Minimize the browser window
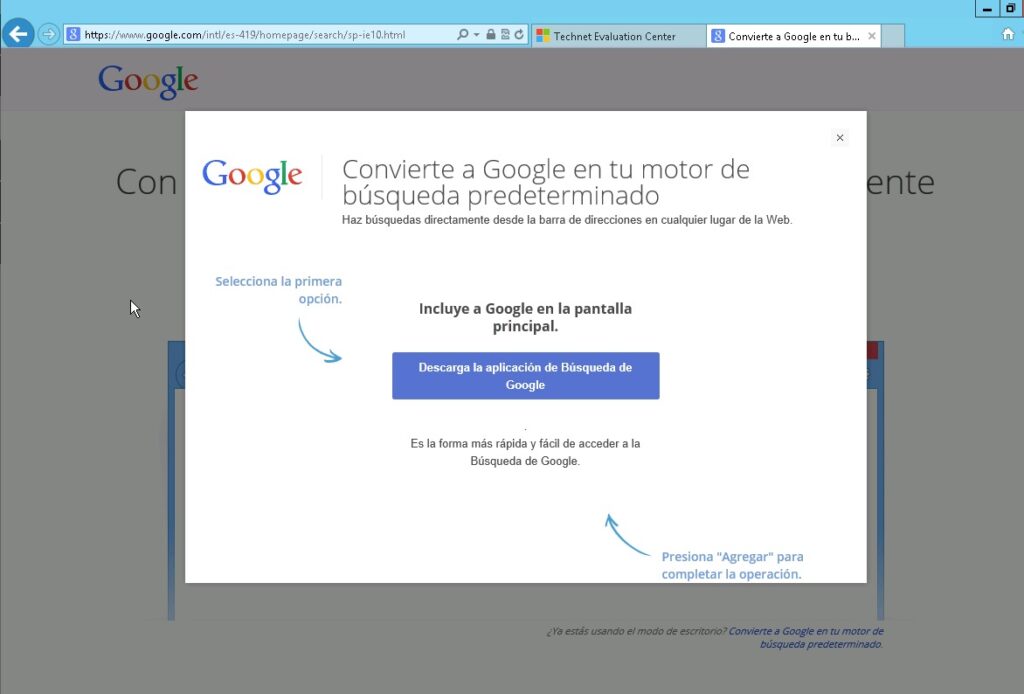 click(987, 8)
